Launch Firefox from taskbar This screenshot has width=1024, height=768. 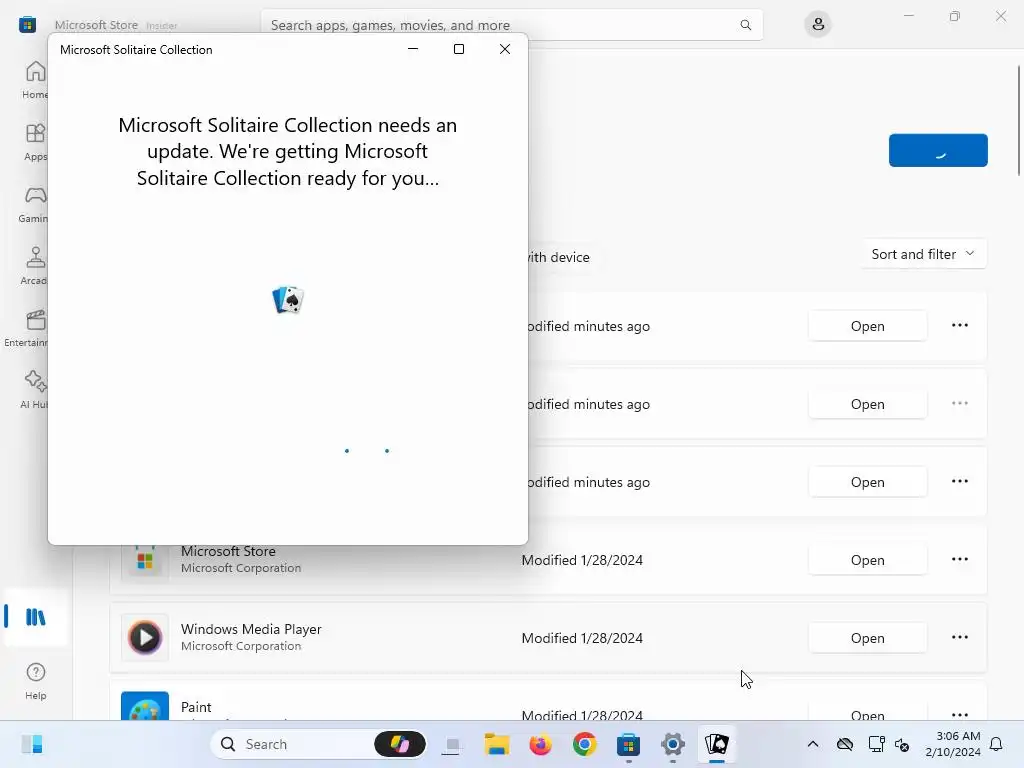[540, 744]
